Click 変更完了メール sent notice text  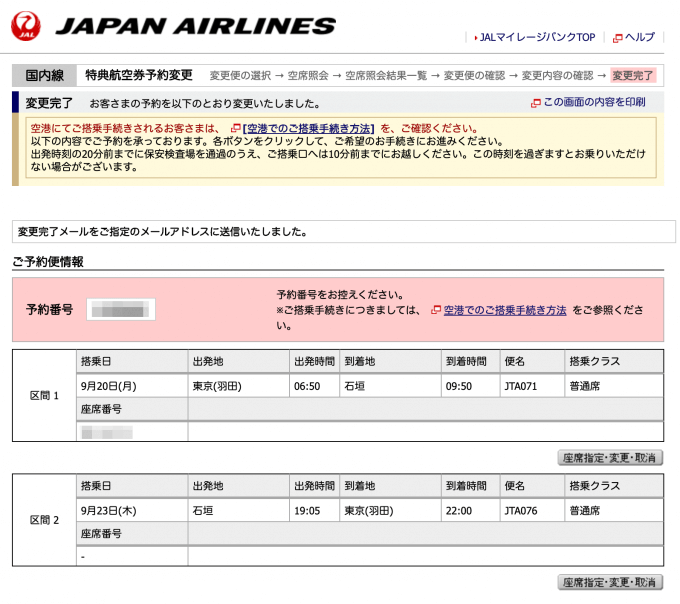[162, 232]
